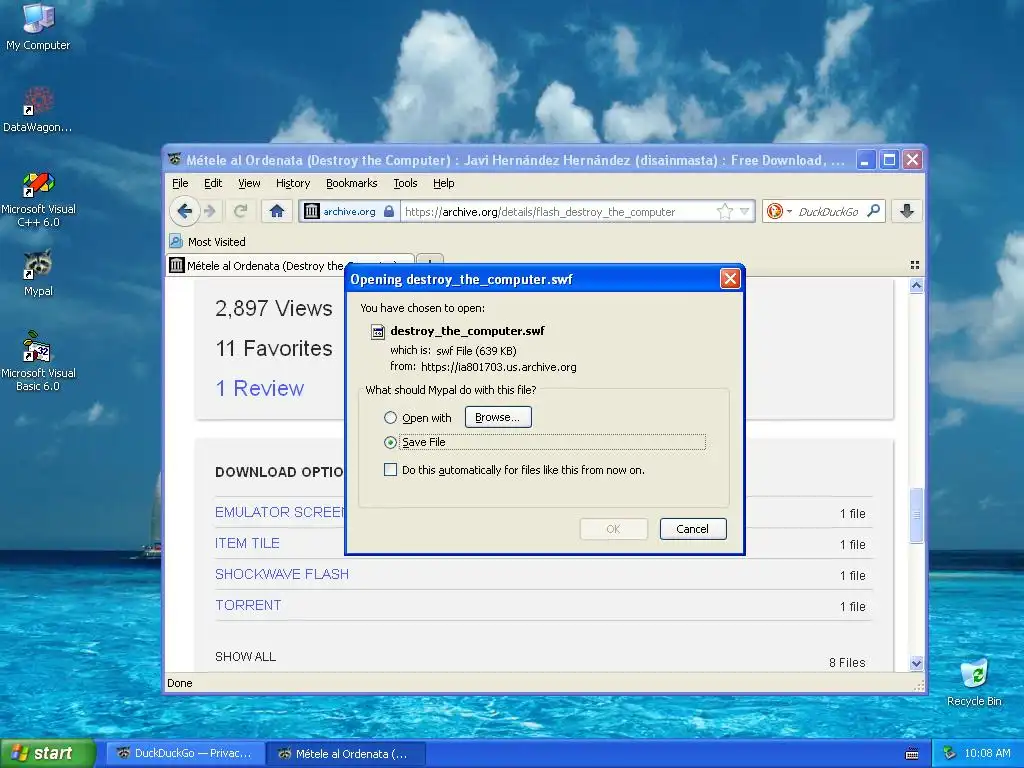This screenshot has width=1024, height=768.
Task: Open My Computer desktop icon
Action: pyautogui.click(x=38, y=26)
